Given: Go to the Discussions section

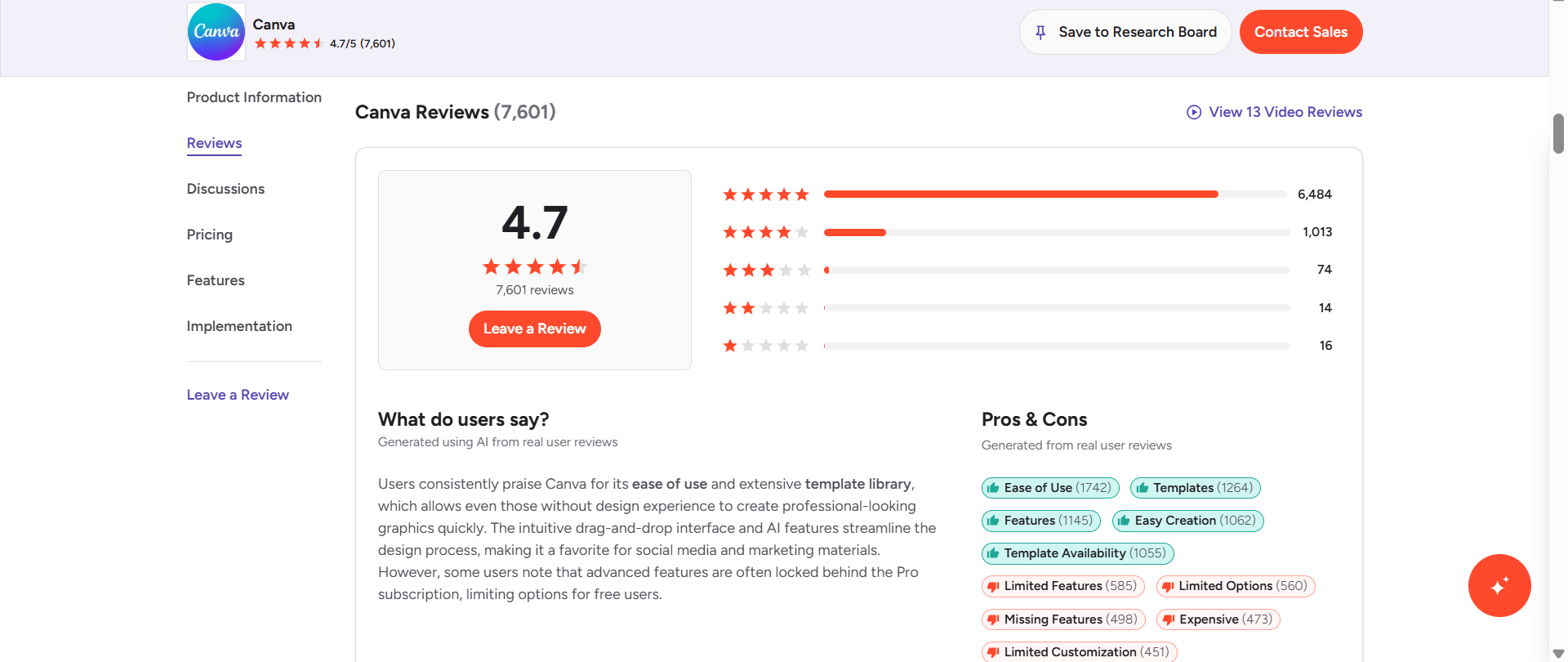Looking at the screenshot, I should [225, 189].
